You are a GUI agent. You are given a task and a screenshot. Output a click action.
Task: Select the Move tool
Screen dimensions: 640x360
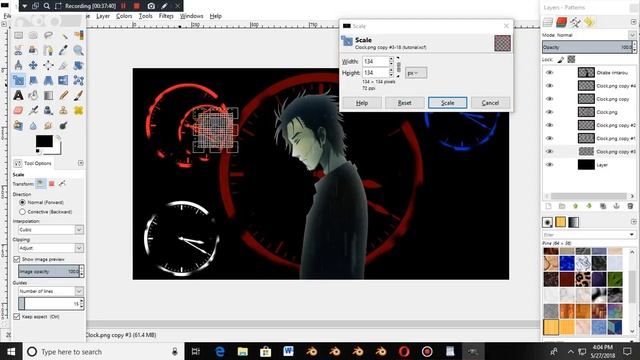point(33,65)
